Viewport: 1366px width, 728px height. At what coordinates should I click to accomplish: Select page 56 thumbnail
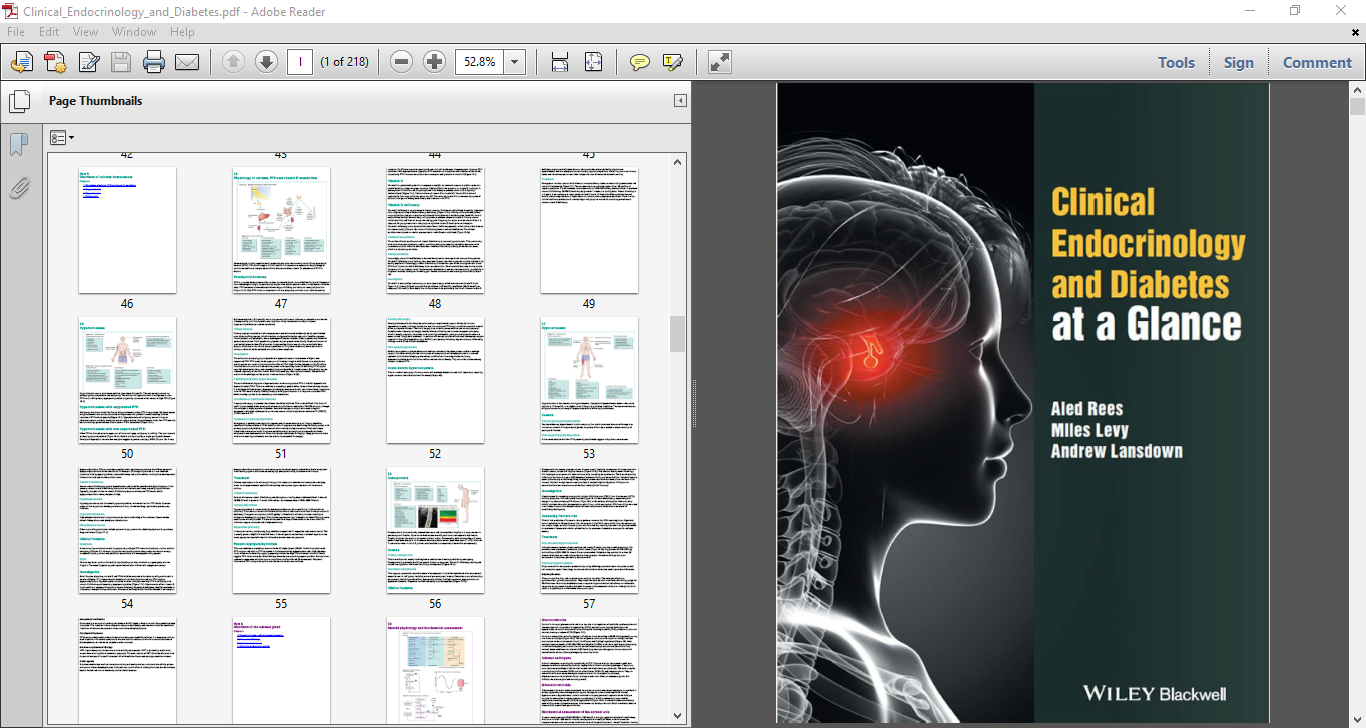435,530
